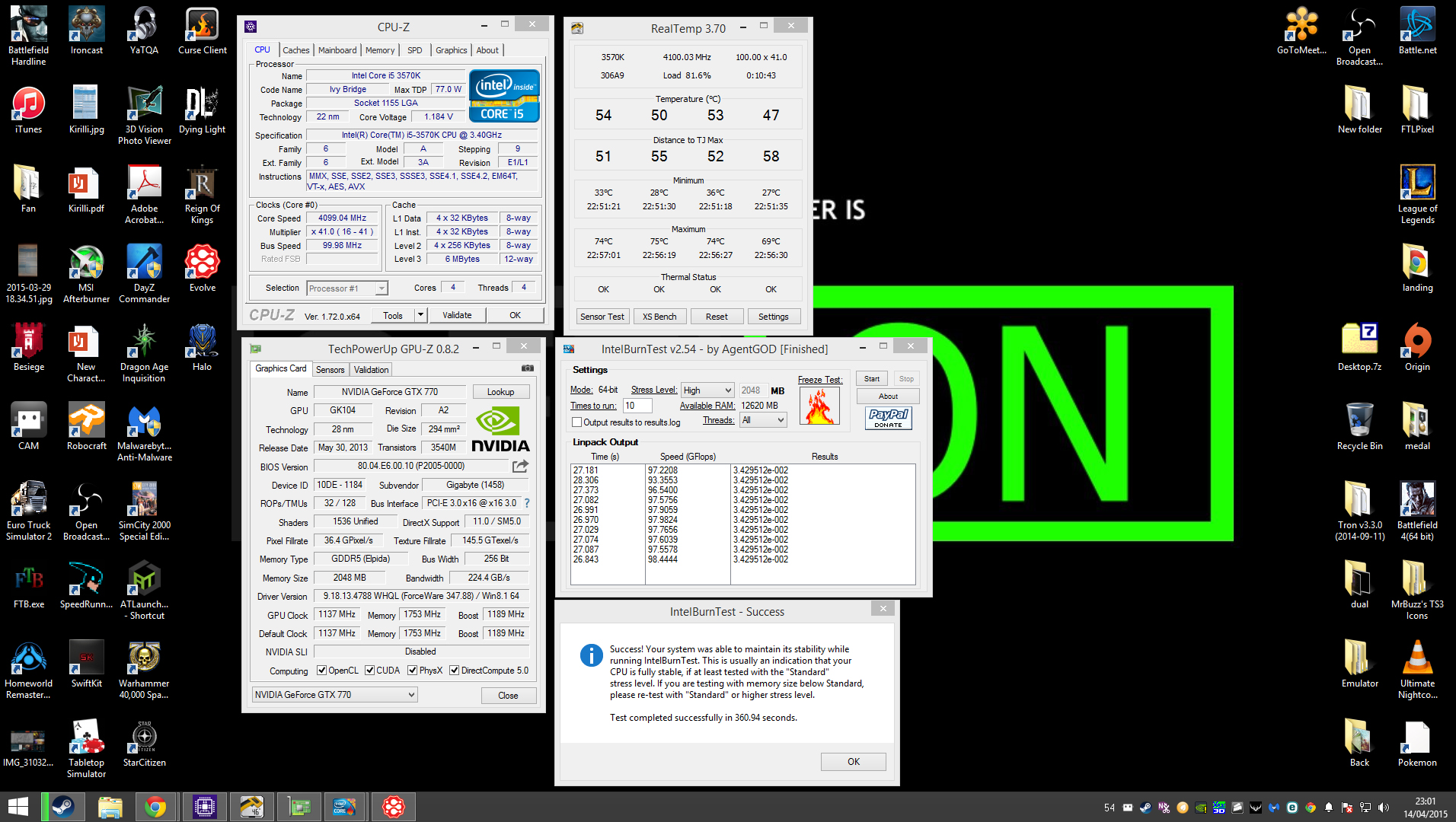
Task: Open the NVIDIA GeForce GTX 770 selector
Action: click(335, 695)
